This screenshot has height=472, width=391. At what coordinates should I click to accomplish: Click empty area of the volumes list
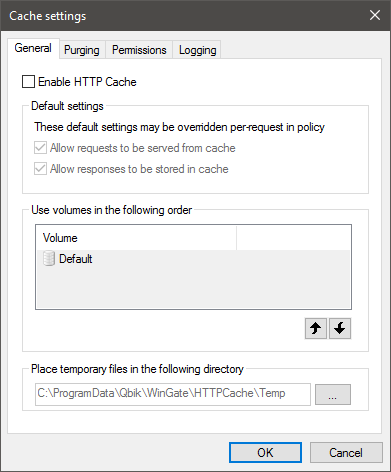coord(193,287)
